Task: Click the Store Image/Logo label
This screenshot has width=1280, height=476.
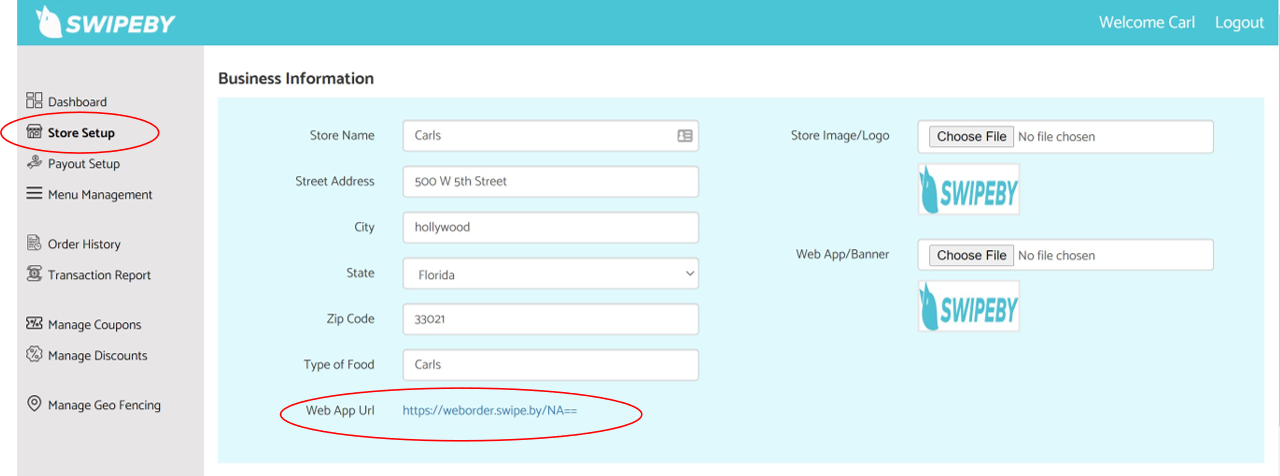Action: coord(840,135)
